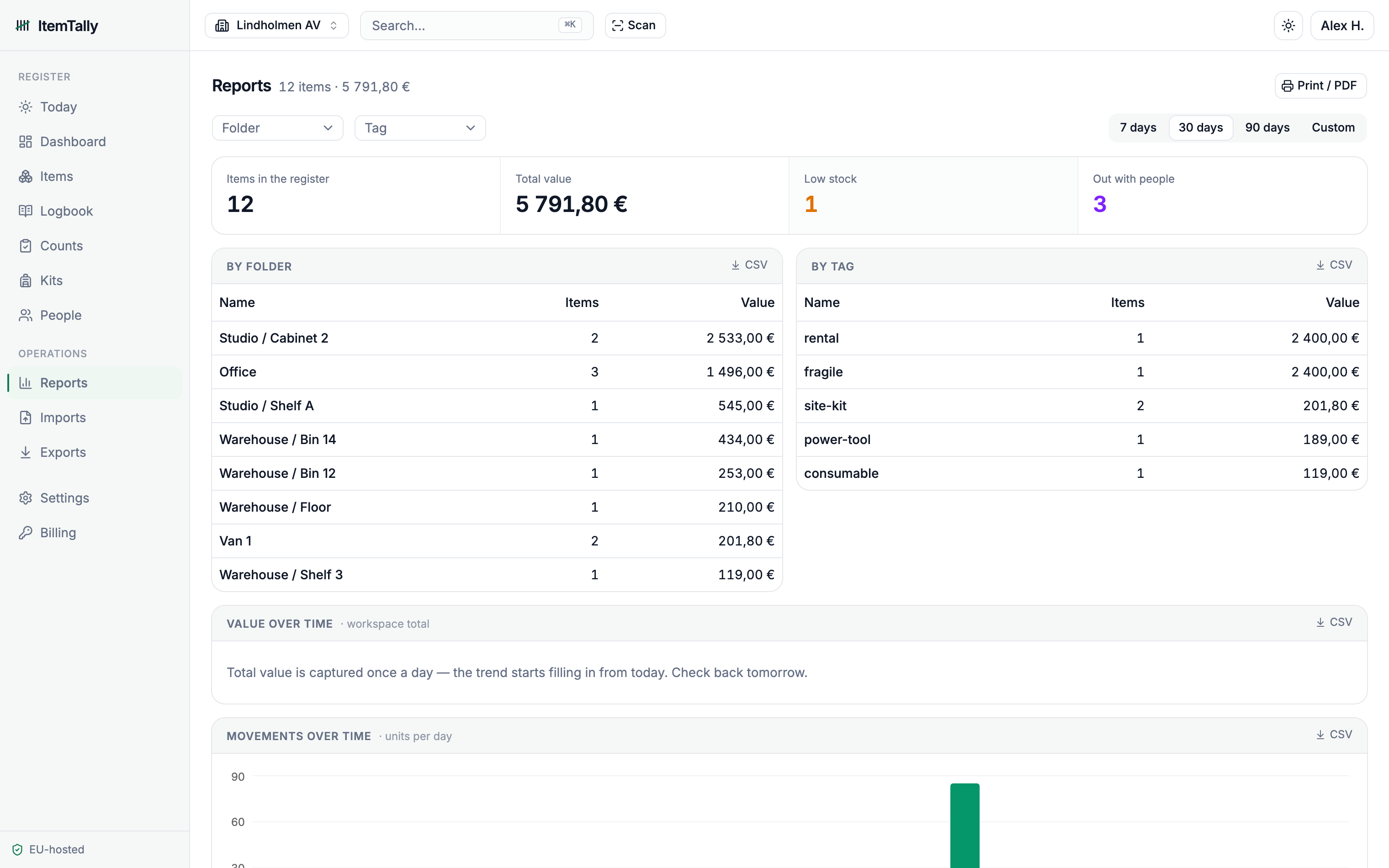Click the printer icon in Print / PDF
Image resolution: width=1389 pixels, height=868 pixels.
1288,85
